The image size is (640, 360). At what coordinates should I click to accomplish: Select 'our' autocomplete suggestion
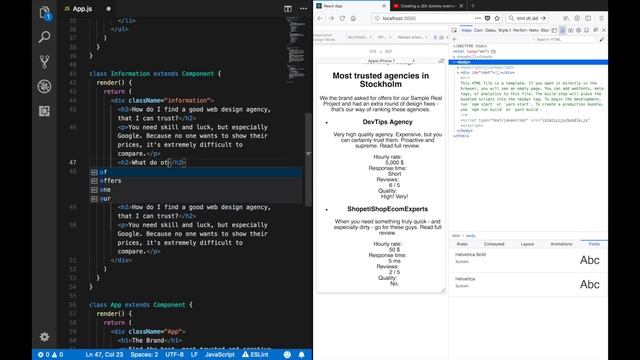click(196, 199)
